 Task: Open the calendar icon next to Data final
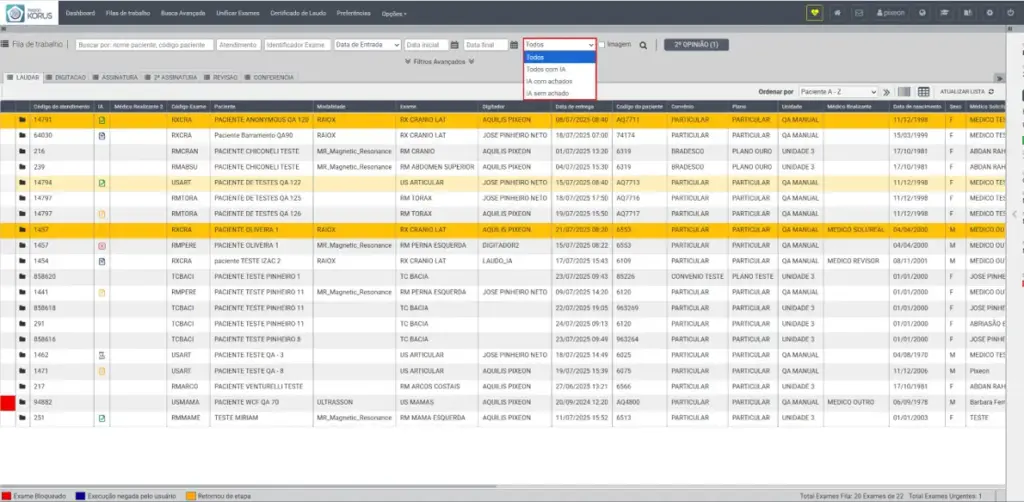tap(513, 45)
